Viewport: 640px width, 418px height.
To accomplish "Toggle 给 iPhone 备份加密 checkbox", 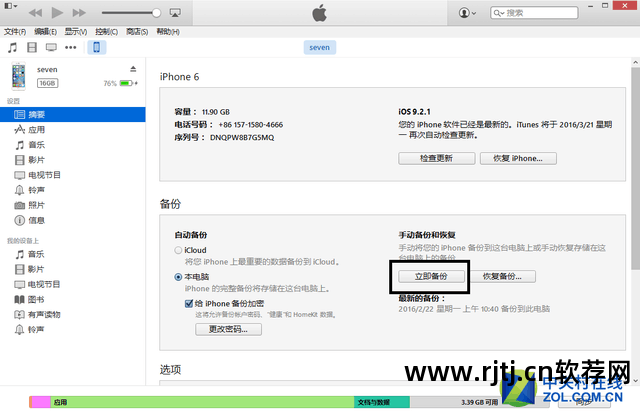I will pos(189,304).
